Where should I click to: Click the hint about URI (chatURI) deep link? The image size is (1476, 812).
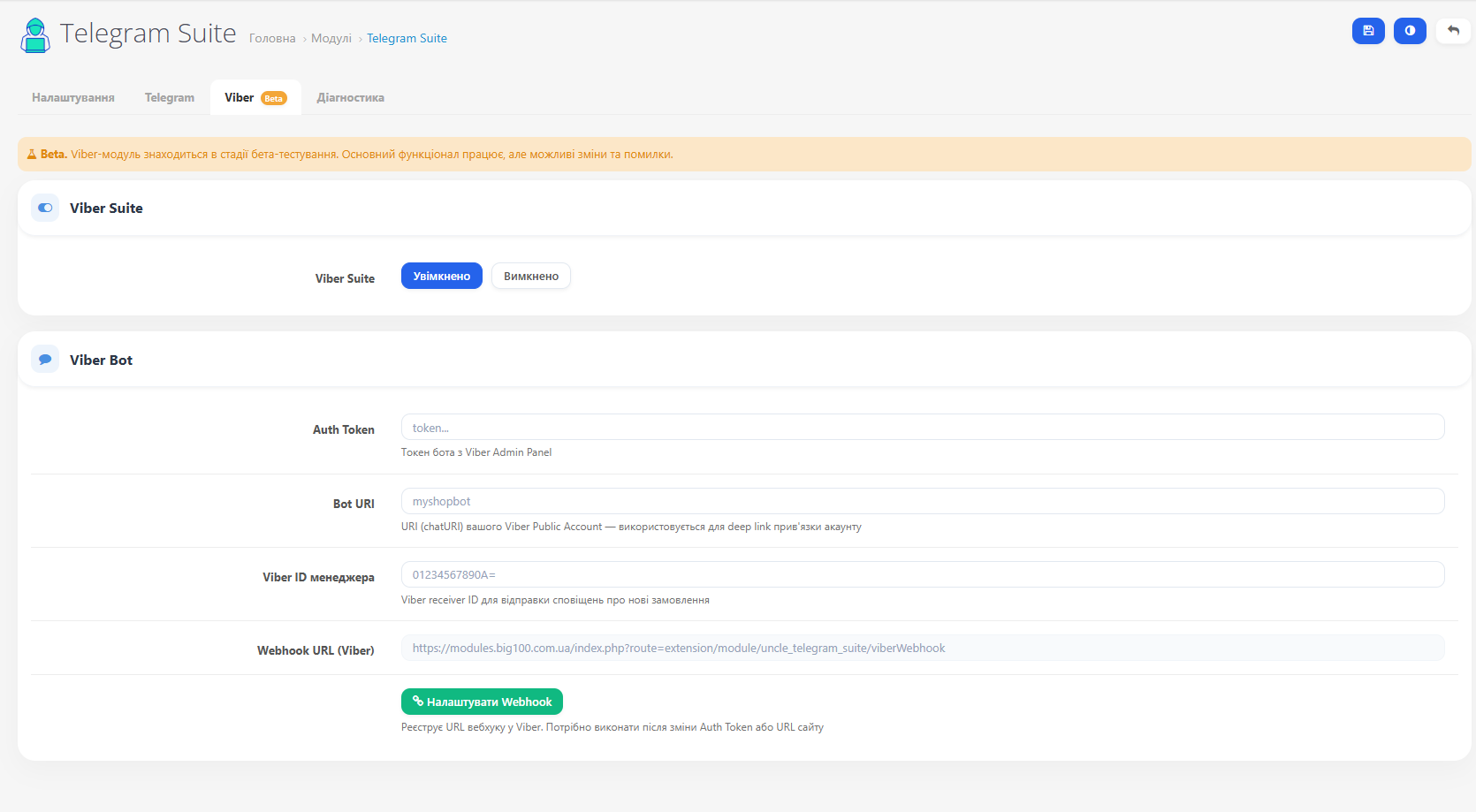point(631,527)
